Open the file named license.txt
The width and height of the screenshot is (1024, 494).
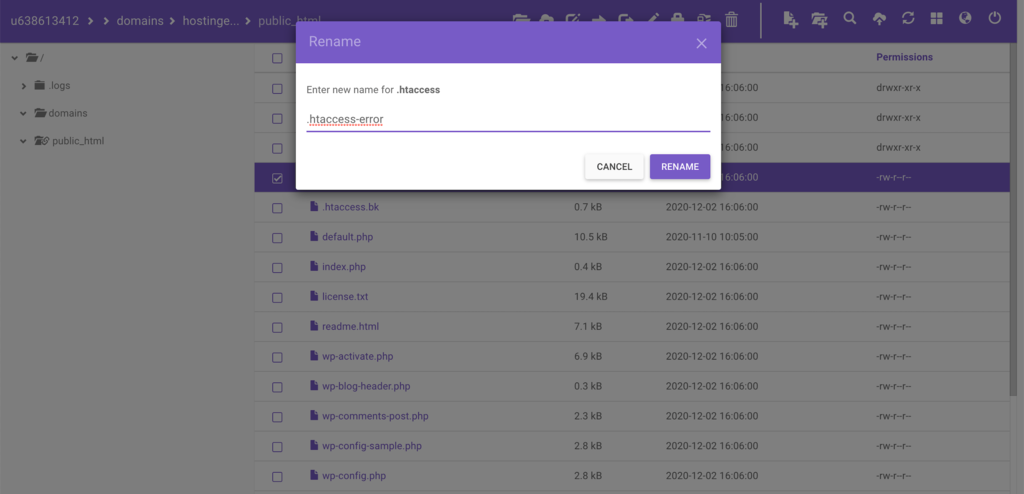[345, 296]
